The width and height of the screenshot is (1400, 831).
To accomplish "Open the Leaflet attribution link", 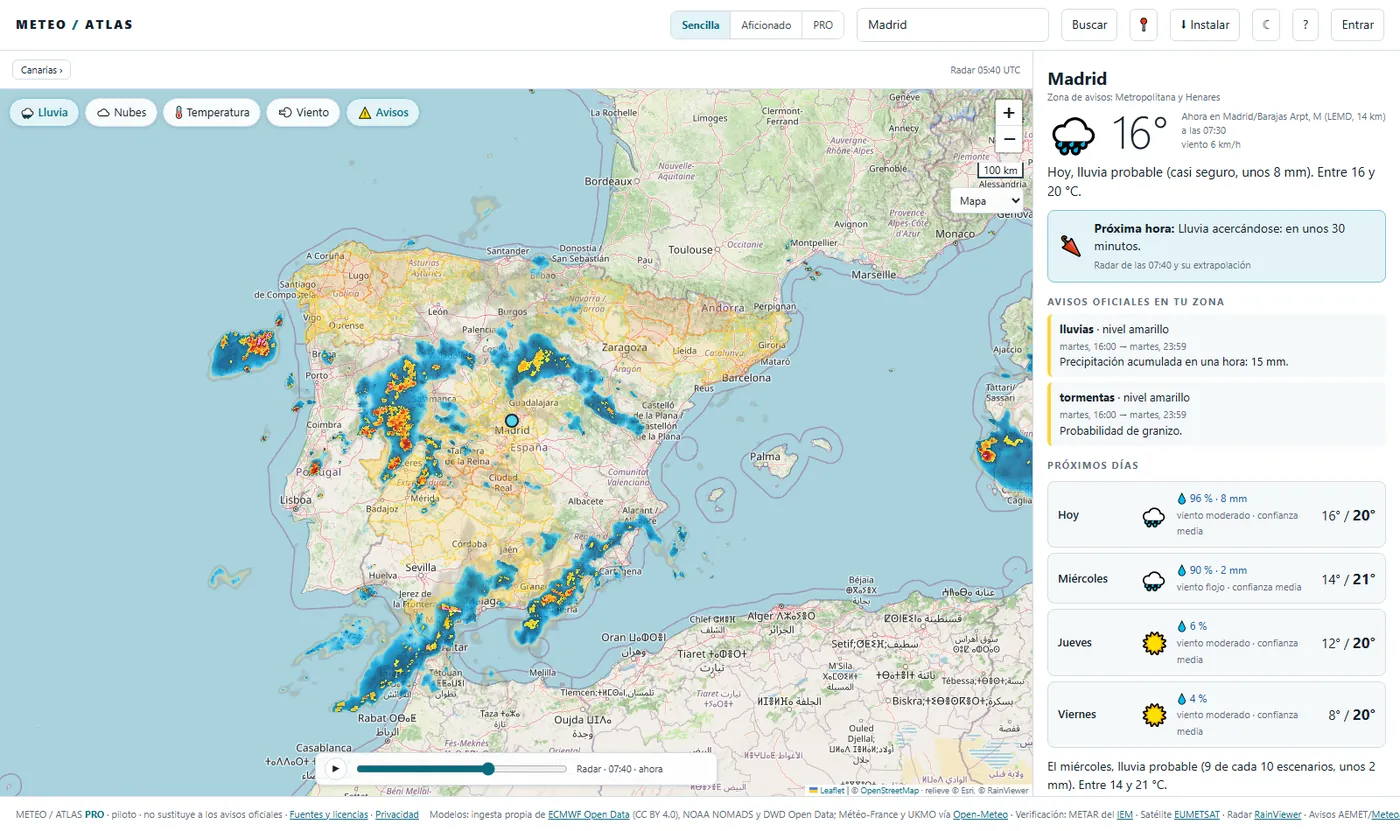I will [x=826, y=790].
